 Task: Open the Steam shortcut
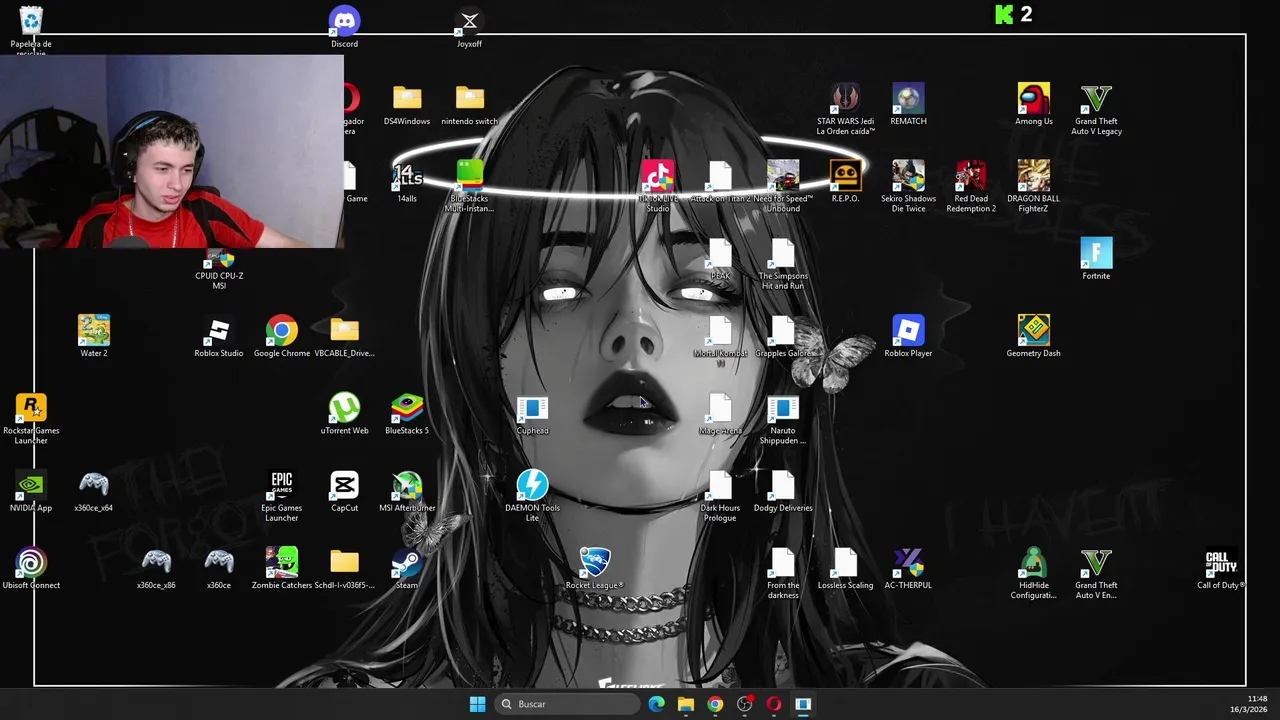(x=407, y=568)
